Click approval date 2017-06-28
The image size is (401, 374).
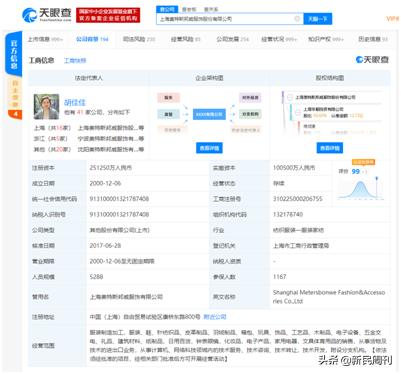click(x=105, y=246)
